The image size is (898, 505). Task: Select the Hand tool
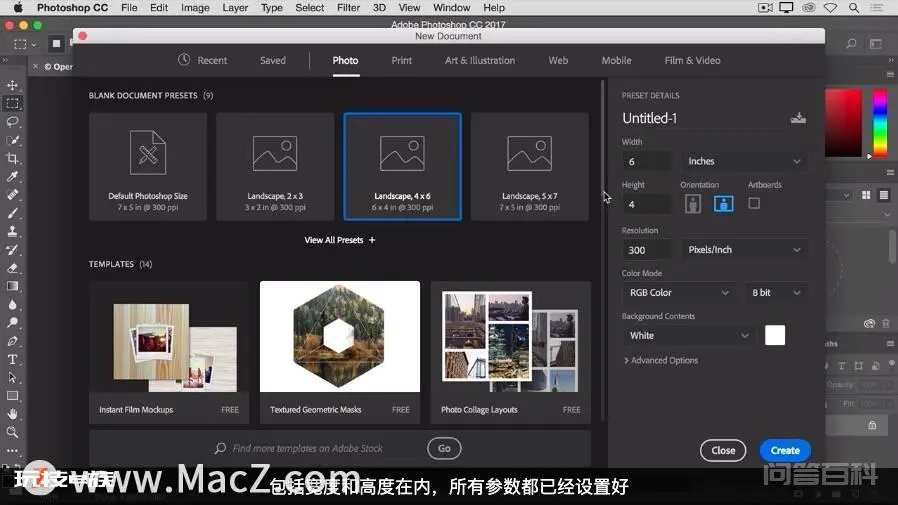(12, 414)
